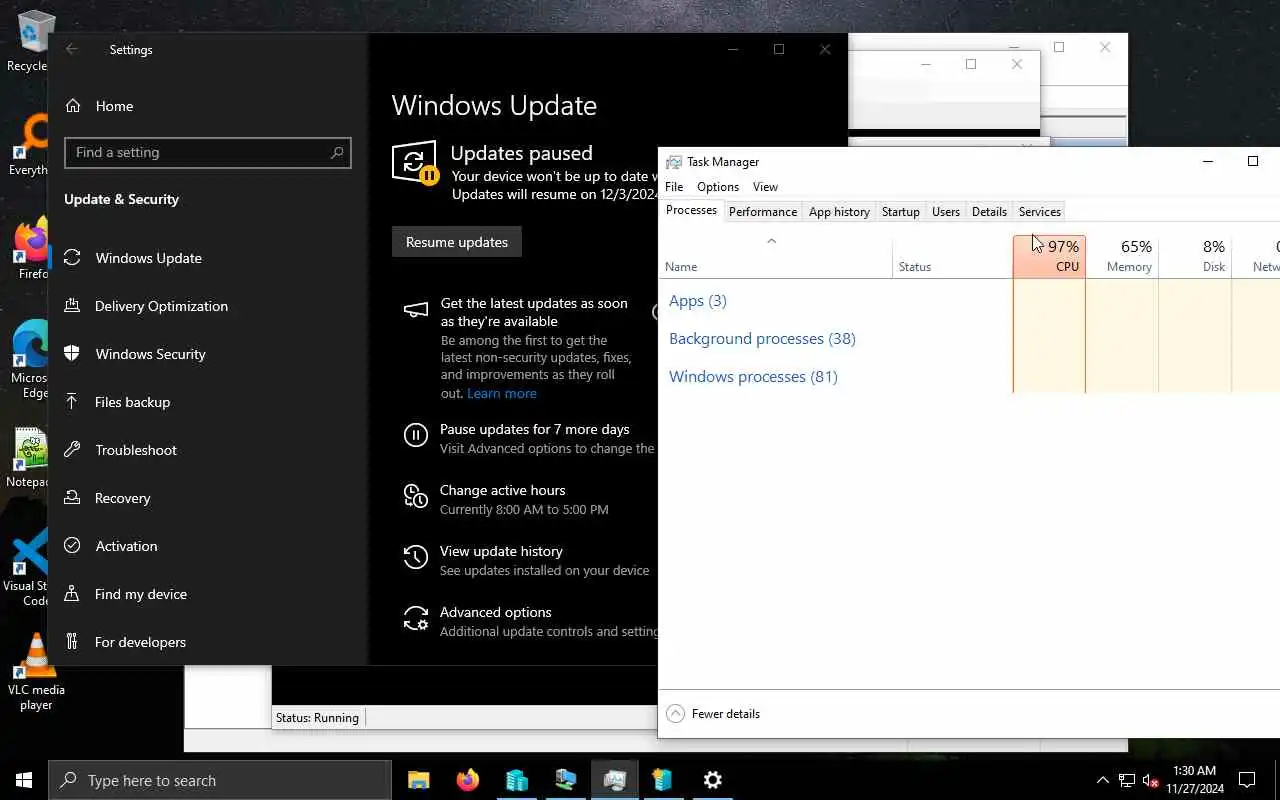Sort processes by Disk column
The image size is (1280, 800).
1195,256
